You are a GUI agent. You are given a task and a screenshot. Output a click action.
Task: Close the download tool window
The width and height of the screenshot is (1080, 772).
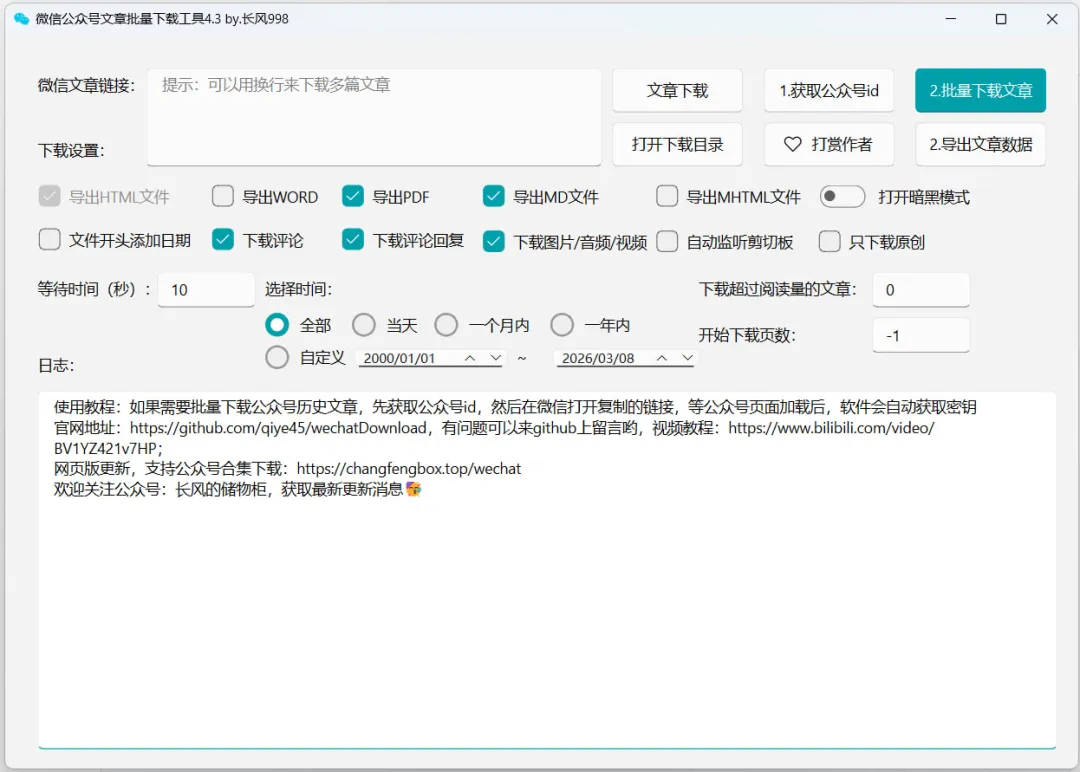(1052, 19)
